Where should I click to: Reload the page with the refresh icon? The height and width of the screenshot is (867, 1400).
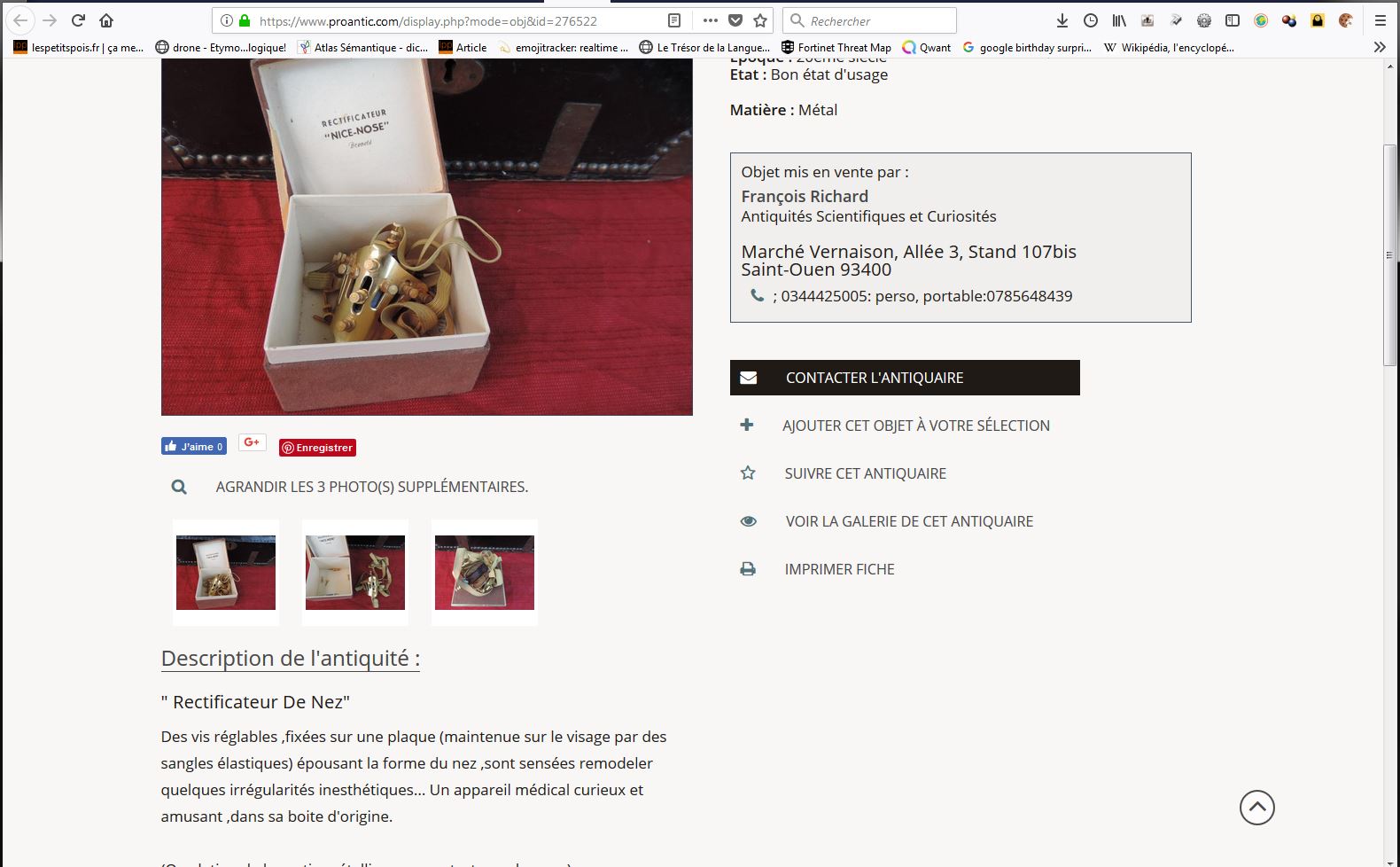point(78,20)
